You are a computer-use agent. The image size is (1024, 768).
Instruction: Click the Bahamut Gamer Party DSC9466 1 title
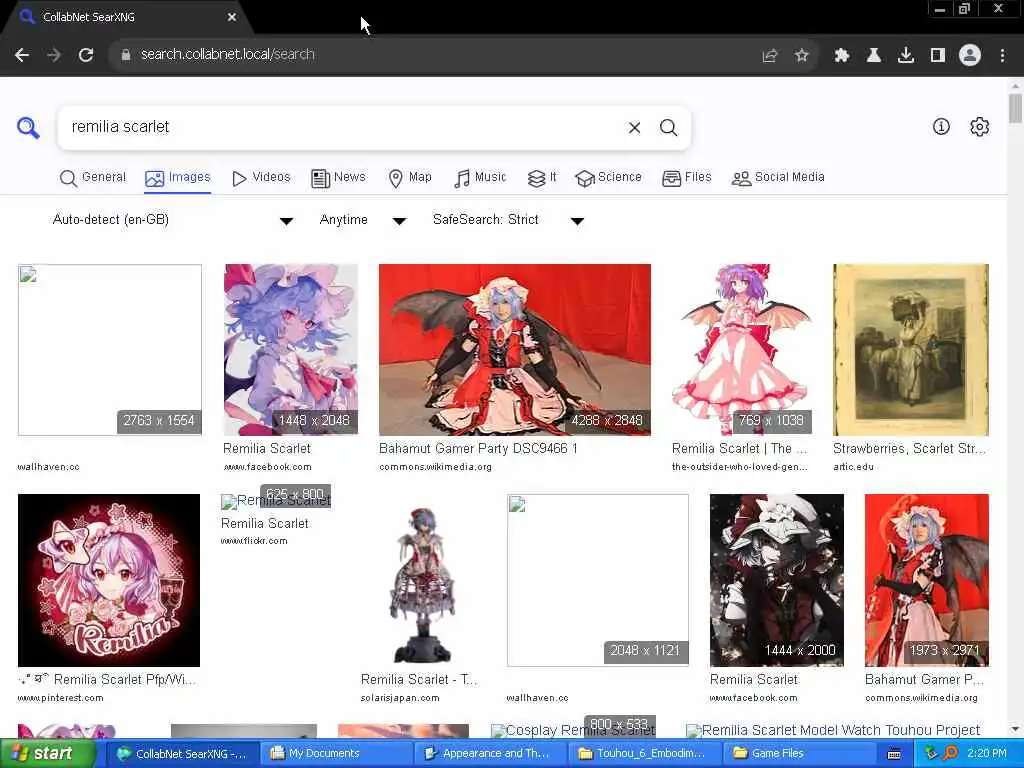coord(478,449)
